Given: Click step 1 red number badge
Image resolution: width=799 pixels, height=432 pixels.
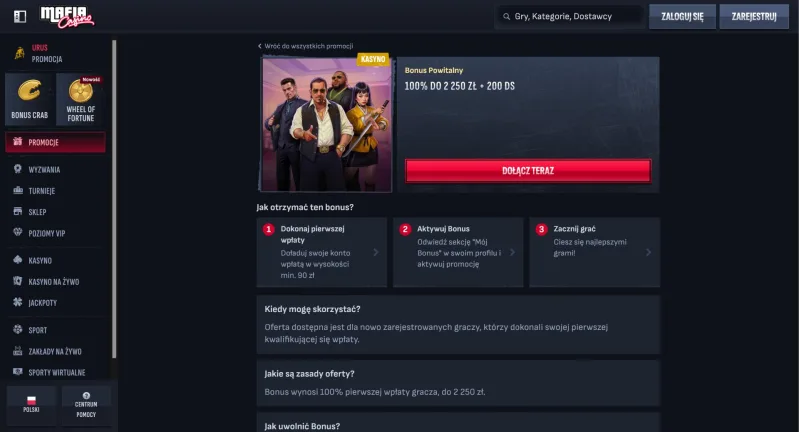Looking at the screenshot, I should coord(269,229).
